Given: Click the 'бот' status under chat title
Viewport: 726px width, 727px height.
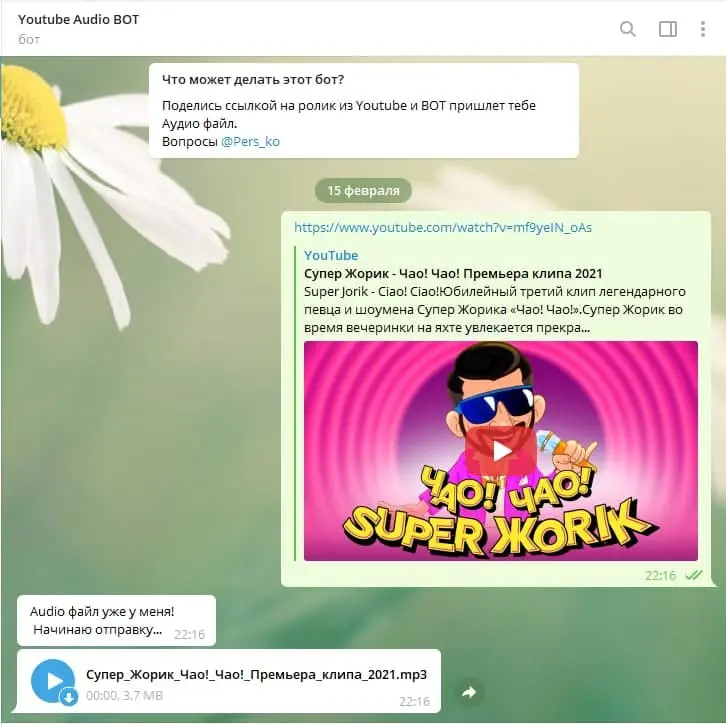Looking at the screenshot, I should [x=29, y=39].
